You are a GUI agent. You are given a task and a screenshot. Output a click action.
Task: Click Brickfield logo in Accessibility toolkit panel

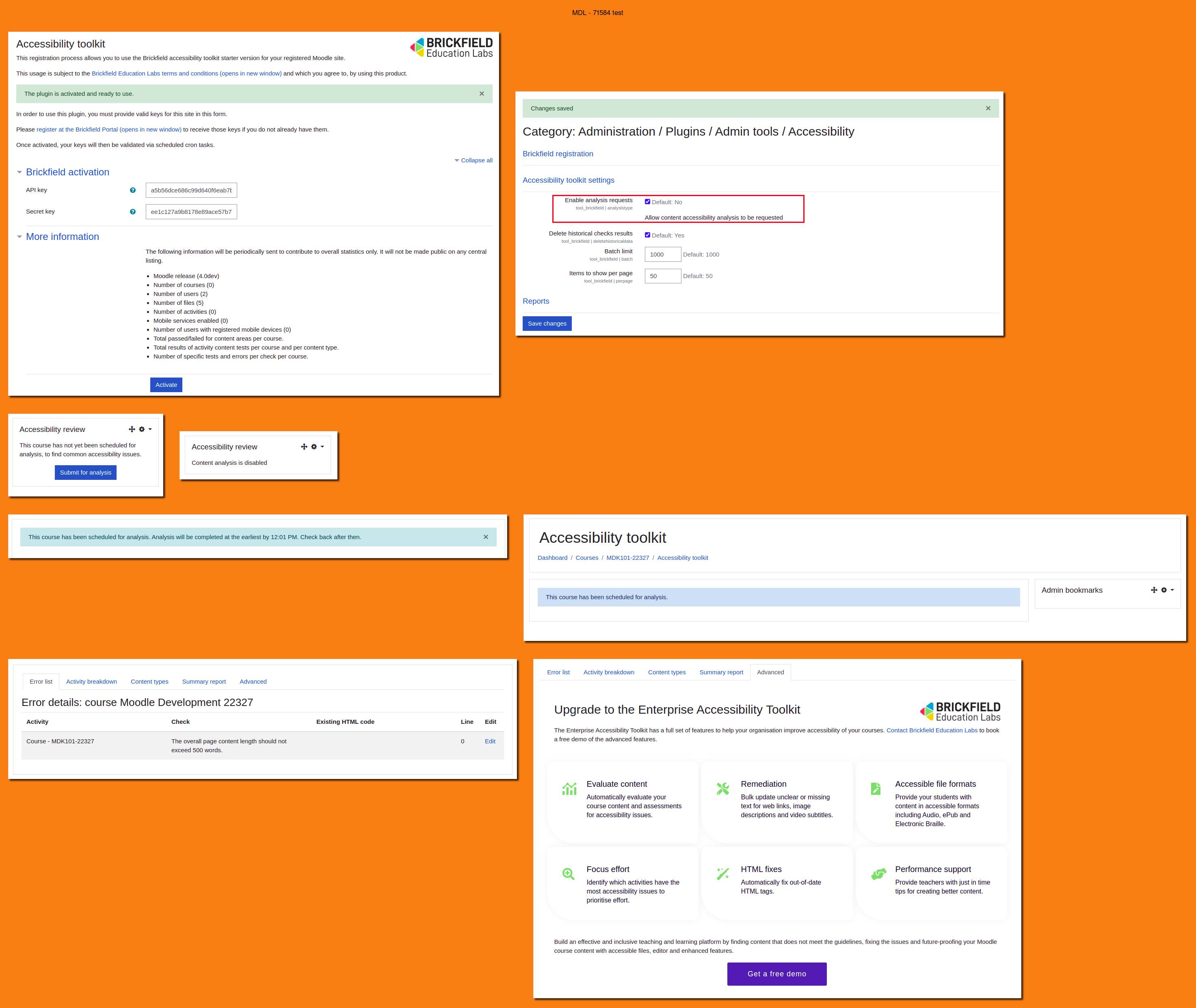451,47
